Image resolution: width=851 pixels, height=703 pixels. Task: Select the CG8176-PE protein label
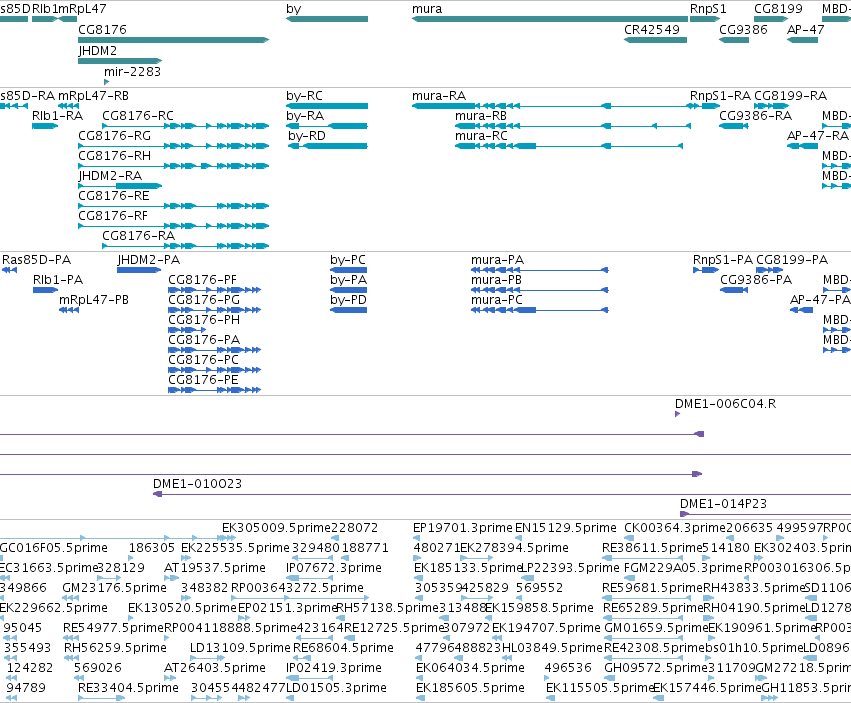203,380
